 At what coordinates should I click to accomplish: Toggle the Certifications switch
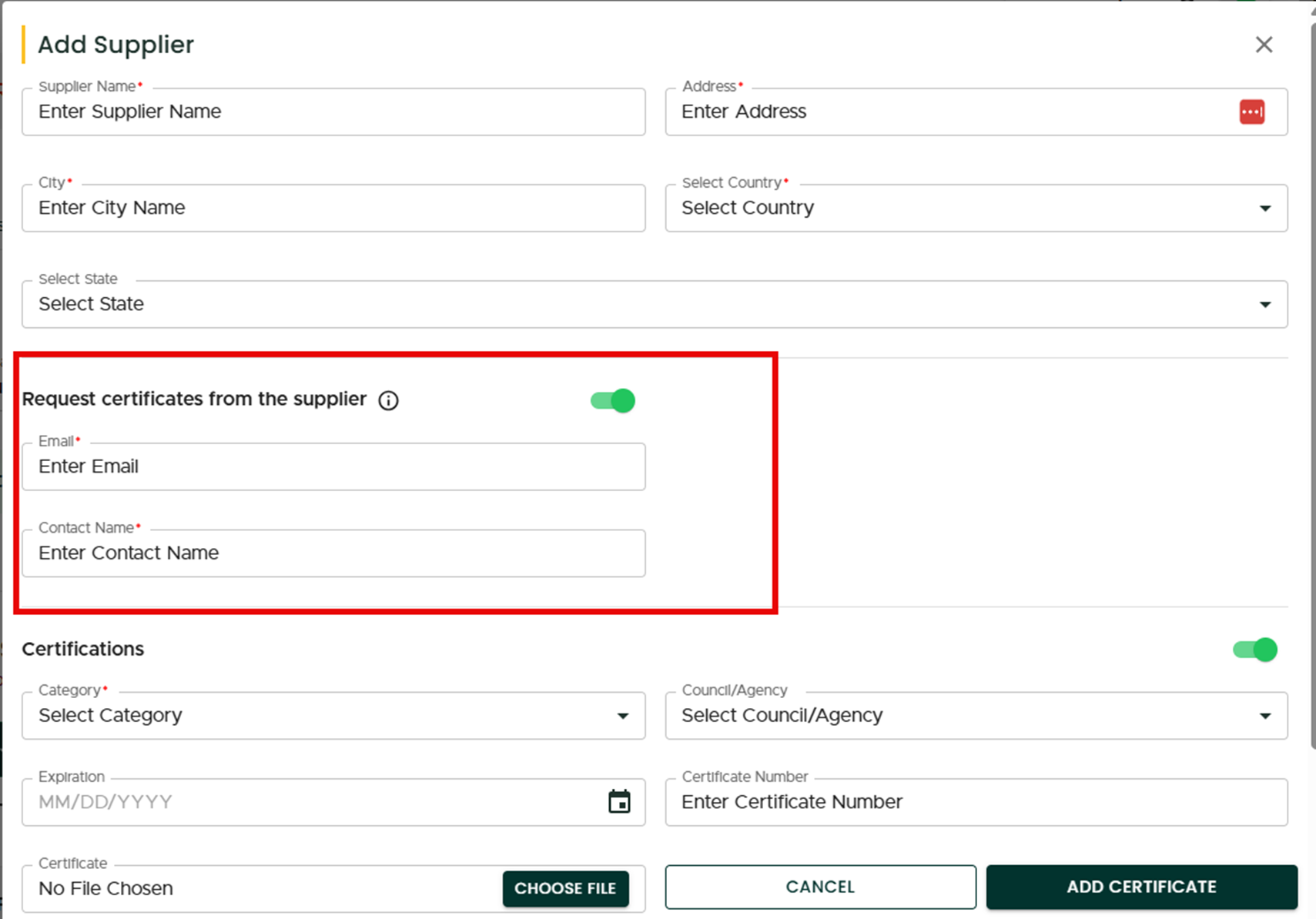pos(1255,650)
